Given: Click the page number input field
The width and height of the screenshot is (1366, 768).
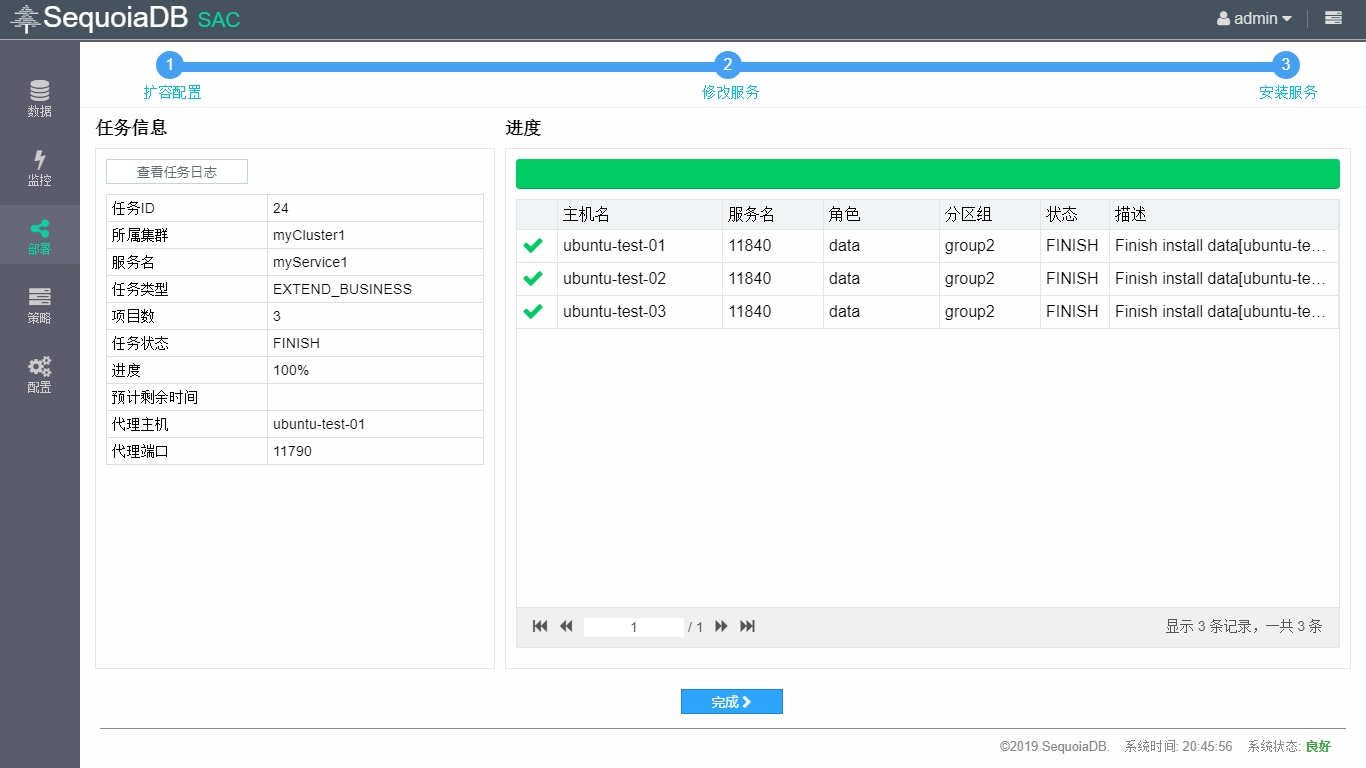Looking at the screenshot, I should click(x=634, y=627).
